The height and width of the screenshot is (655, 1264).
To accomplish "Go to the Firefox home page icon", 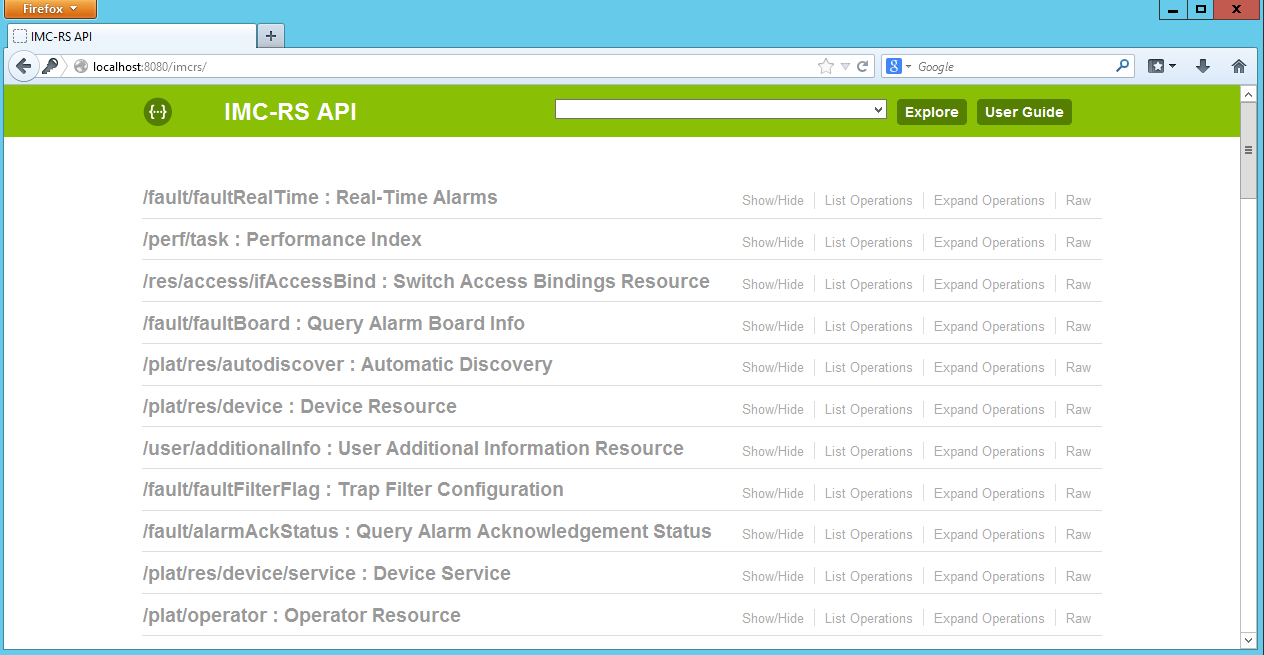I will pyautogui.click(x=1238, y=66).
